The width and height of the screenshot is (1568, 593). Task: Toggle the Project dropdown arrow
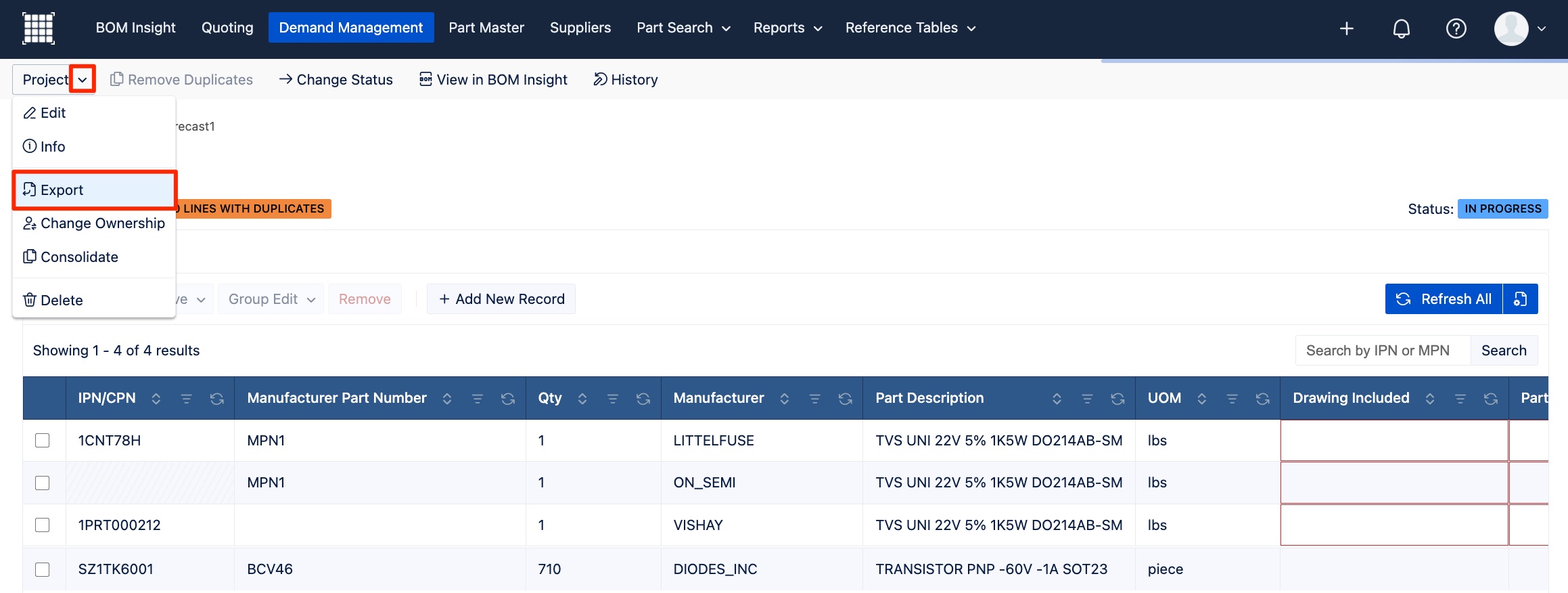pos(83,79)
